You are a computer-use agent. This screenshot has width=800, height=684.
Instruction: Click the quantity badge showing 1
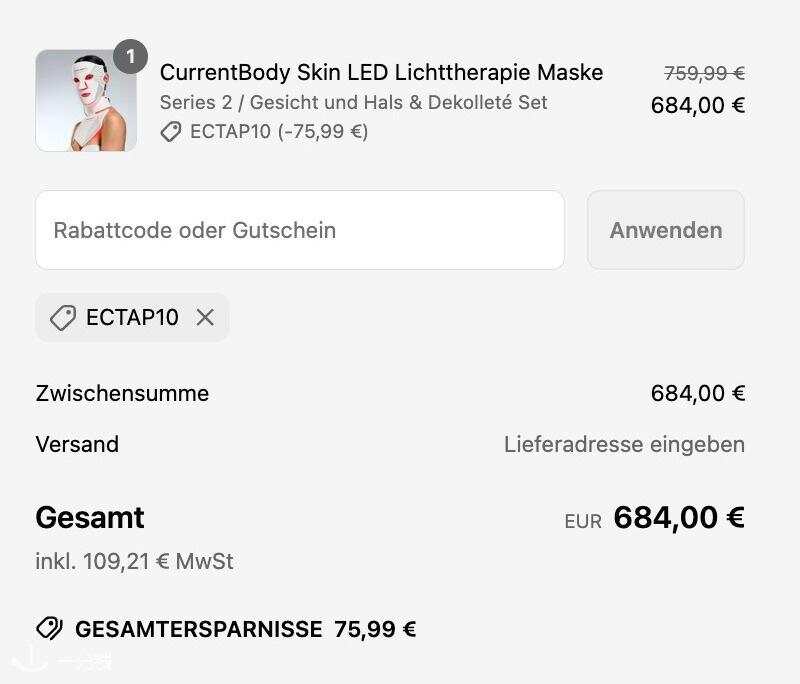(131, 56)
